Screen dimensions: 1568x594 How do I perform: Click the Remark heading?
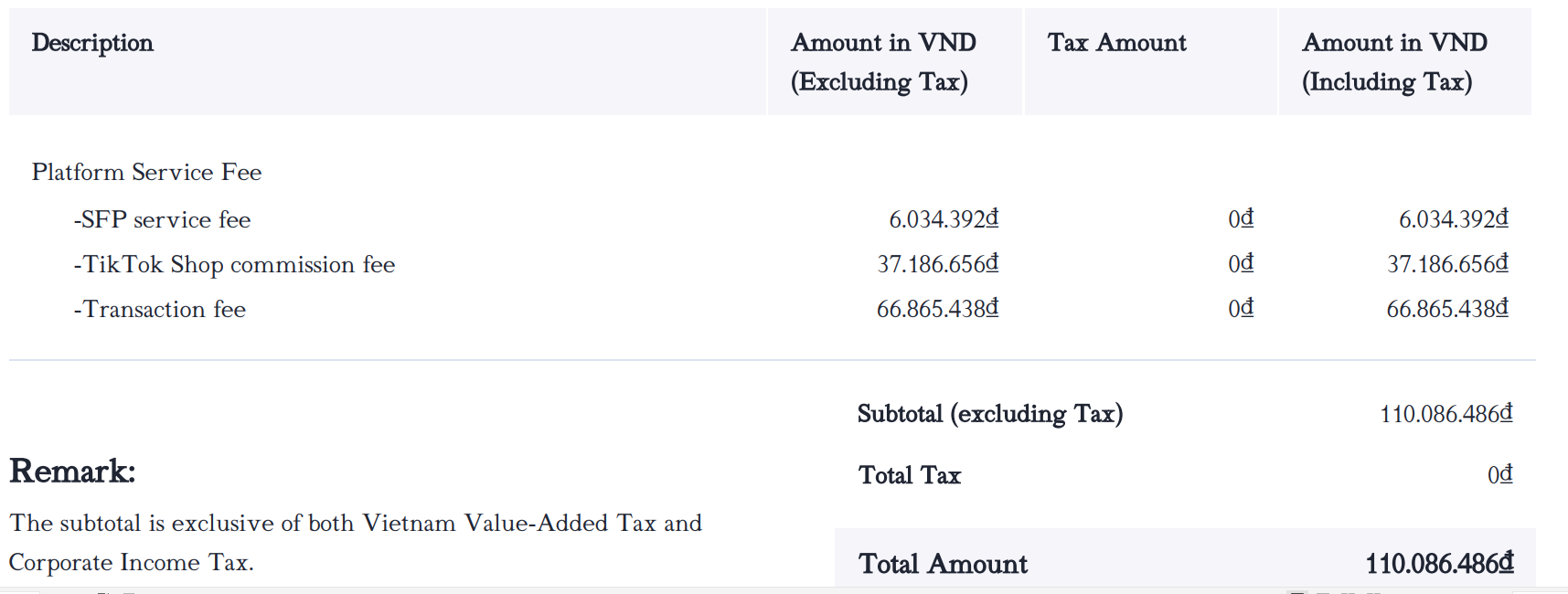(x=72, y=472)
